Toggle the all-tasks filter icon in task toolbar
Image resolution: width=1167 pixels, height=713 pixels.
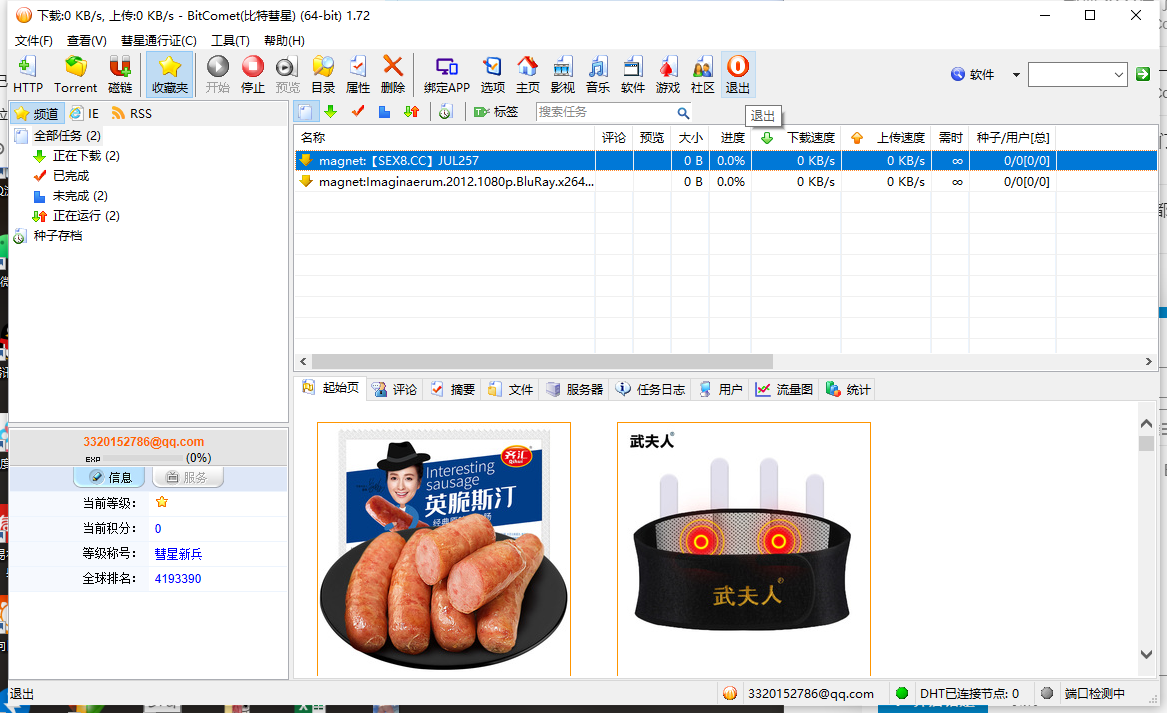click(305, 112)
